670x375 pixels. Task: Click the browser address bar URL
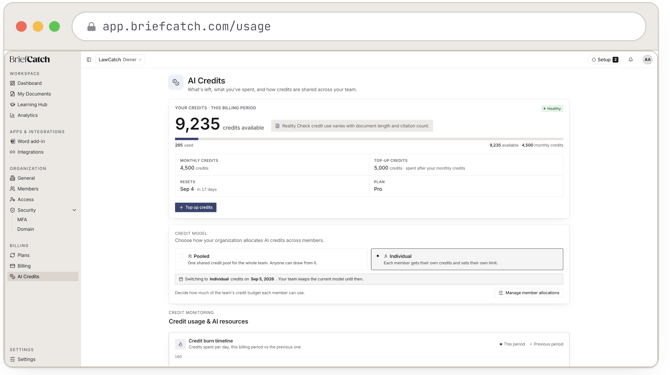pos(186,26)
